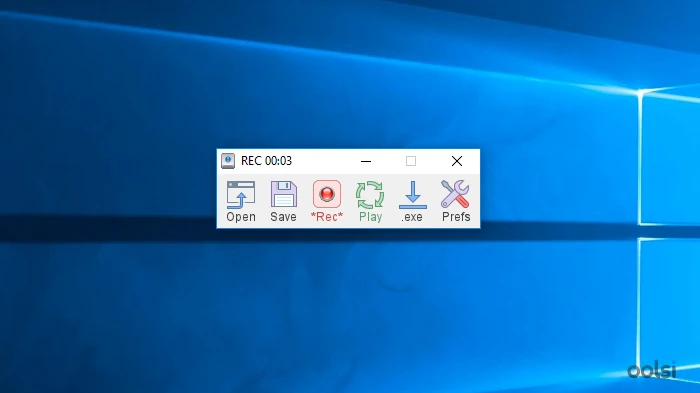This screenshot has height=393, width=700.
Task: Click the greyed-out maximize button
Action: 411,161
